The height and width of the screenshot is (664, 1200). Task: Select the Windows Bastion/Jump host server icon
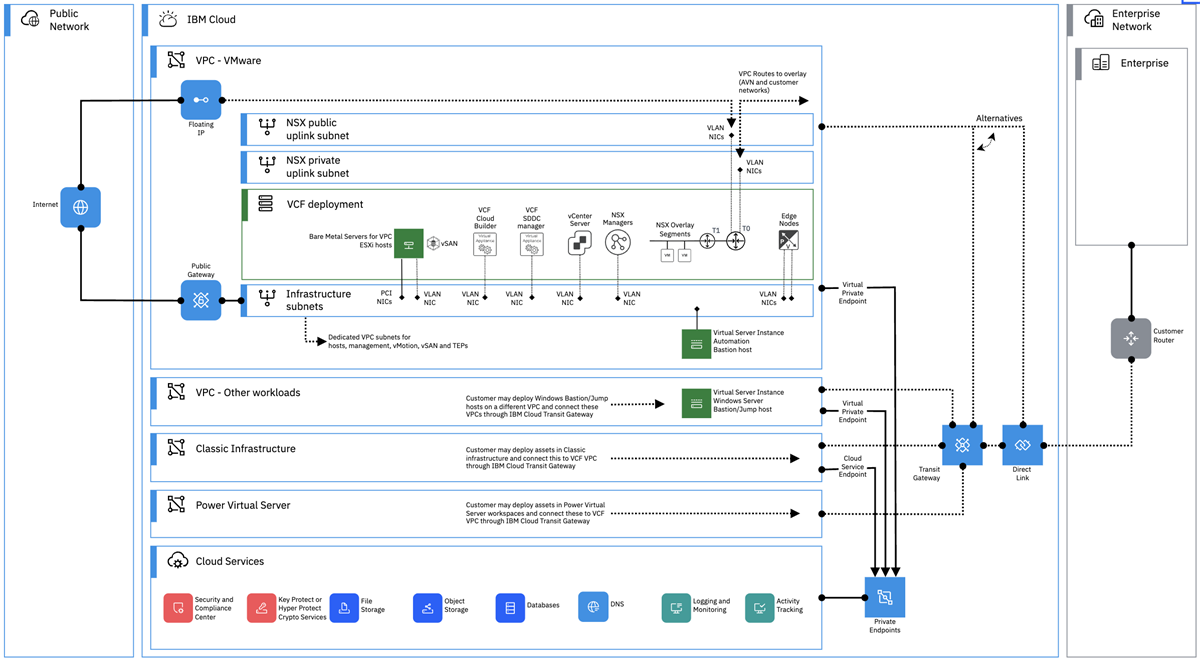point(695,403)
